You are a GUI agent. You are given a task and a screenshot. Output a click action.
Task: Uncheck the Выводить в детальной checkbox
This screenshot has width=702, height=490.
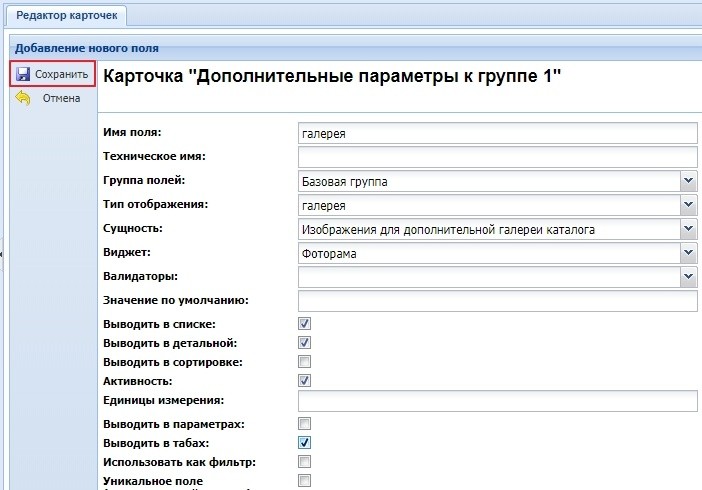[x=305, y=343]
